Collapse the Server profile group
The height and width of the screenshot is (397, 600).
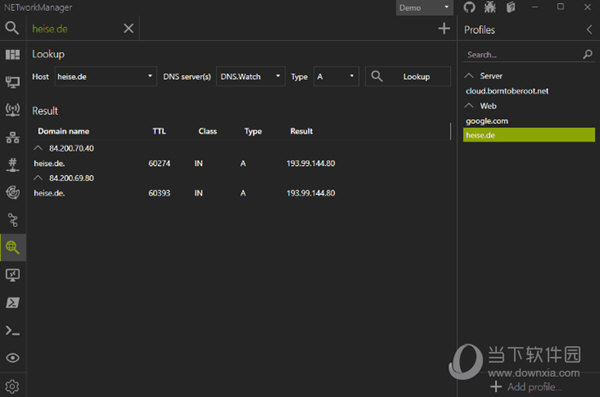pyautogui.click(x=469, y=76)
